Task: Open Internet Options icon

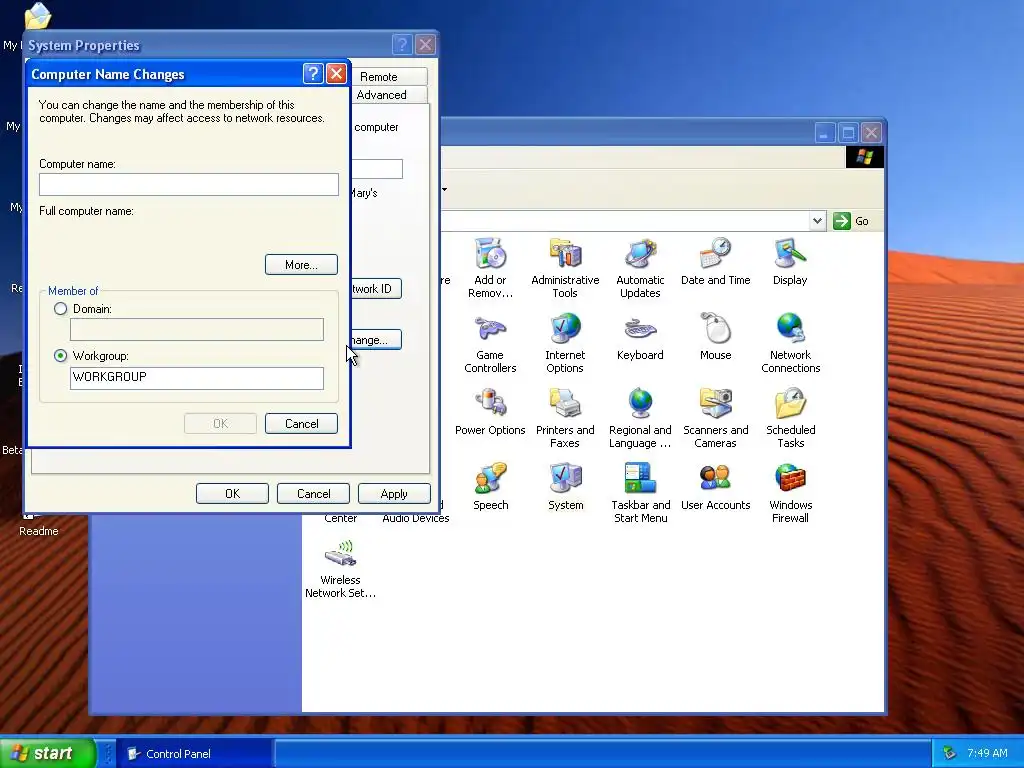Action: (565, 343)
